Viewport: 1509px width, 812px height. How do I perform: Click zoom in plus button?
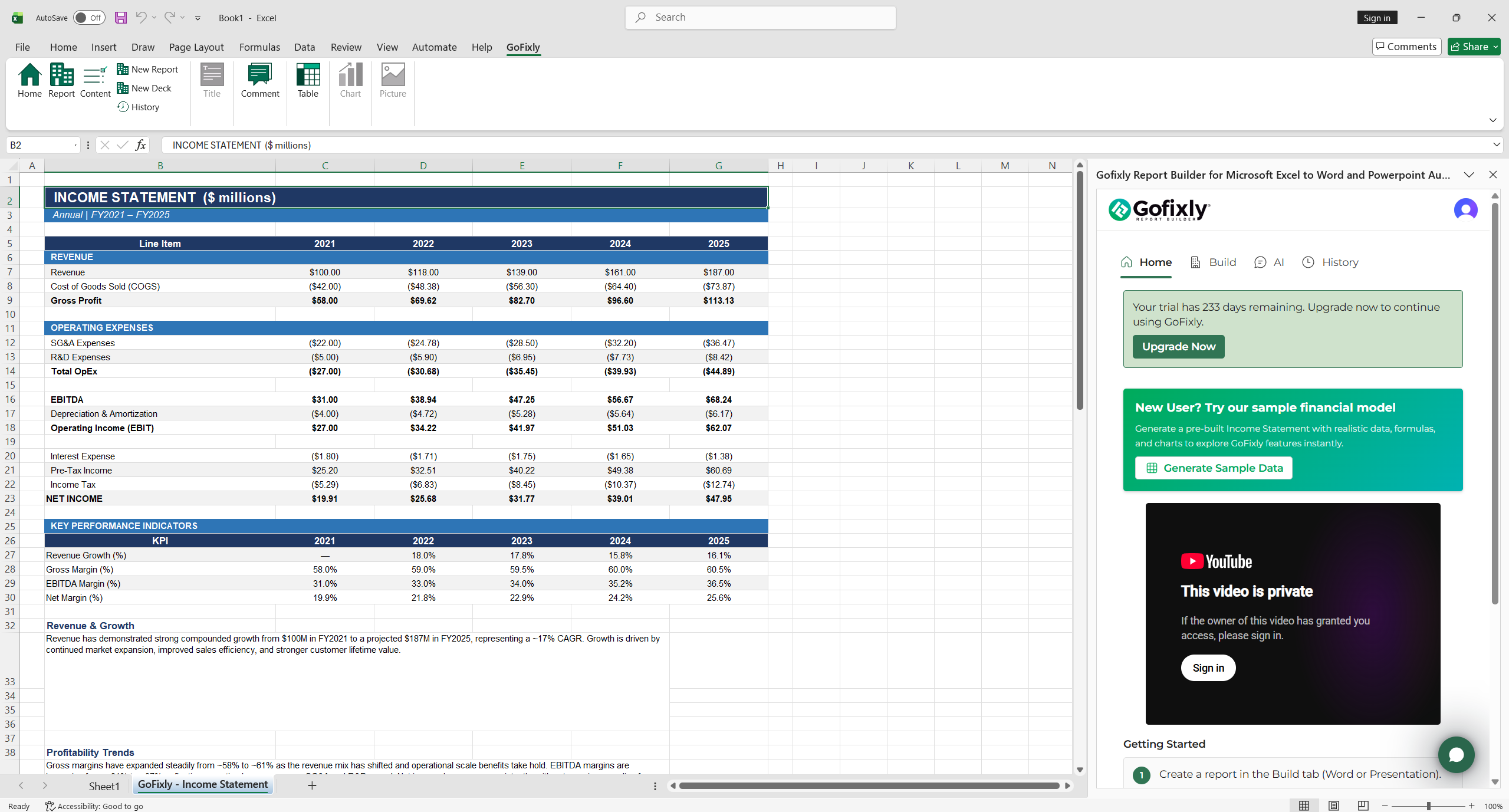pos(1472,806)
